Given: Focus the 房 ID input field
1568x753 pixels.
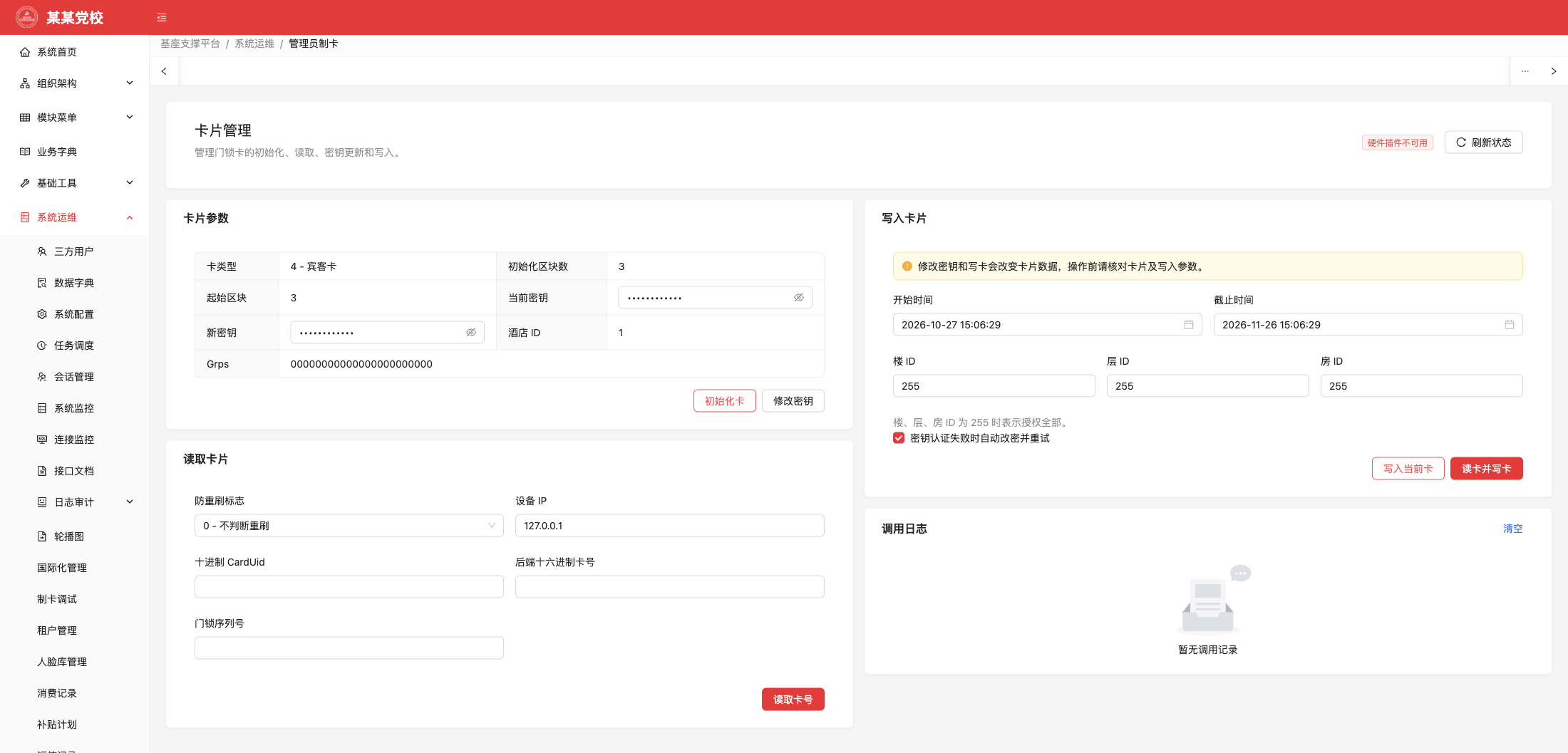Looking at the screenshot, I should pyautogui.click(x=1422, y=386).
